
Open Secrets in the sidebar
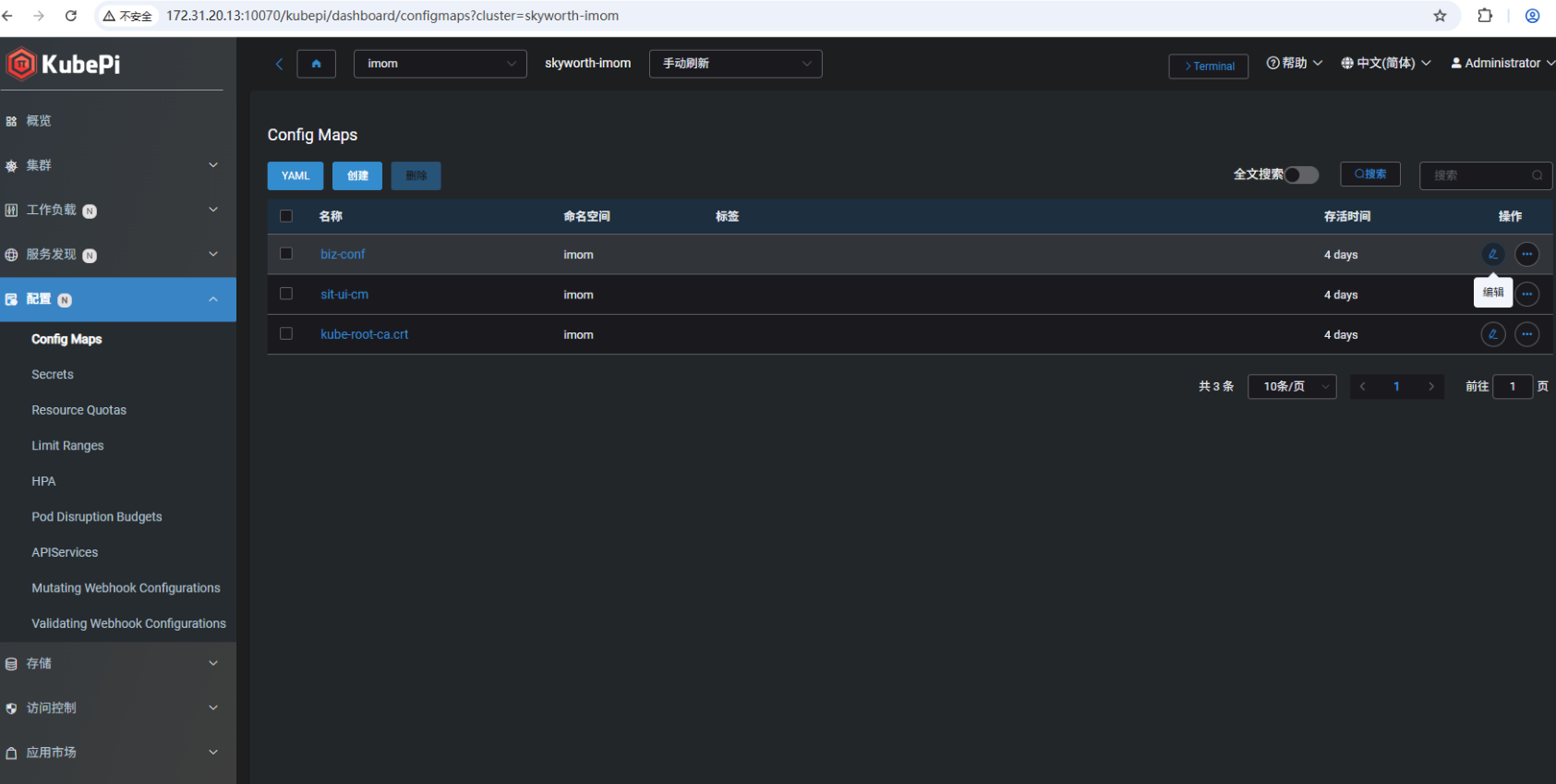point(53,375)
